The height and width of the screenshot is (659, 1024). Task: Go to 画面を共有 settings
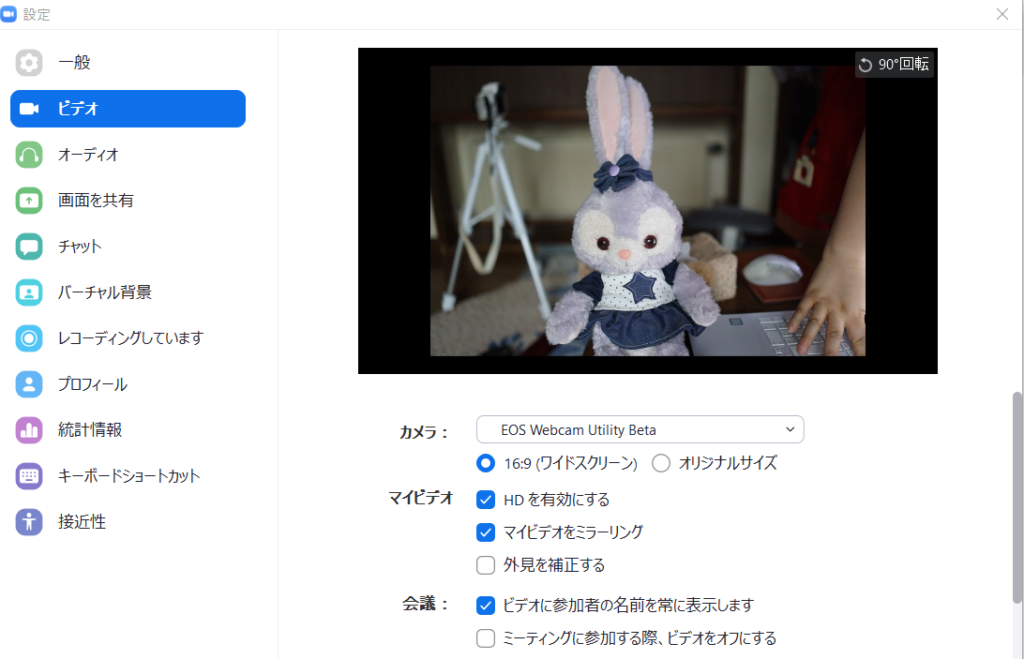click(x=128, y=201)
